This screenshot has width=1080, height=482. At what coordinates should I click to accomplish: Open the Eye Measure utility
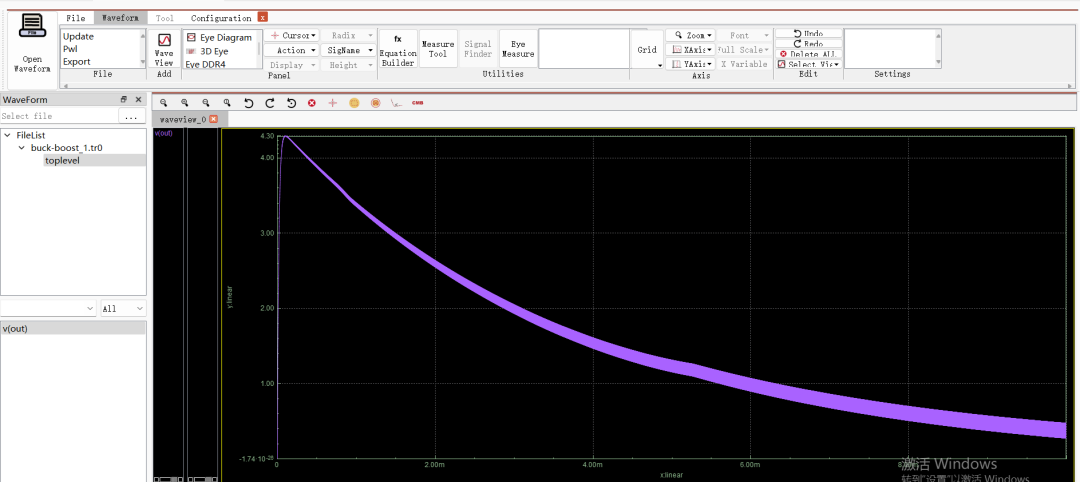[x=518, y=50]
